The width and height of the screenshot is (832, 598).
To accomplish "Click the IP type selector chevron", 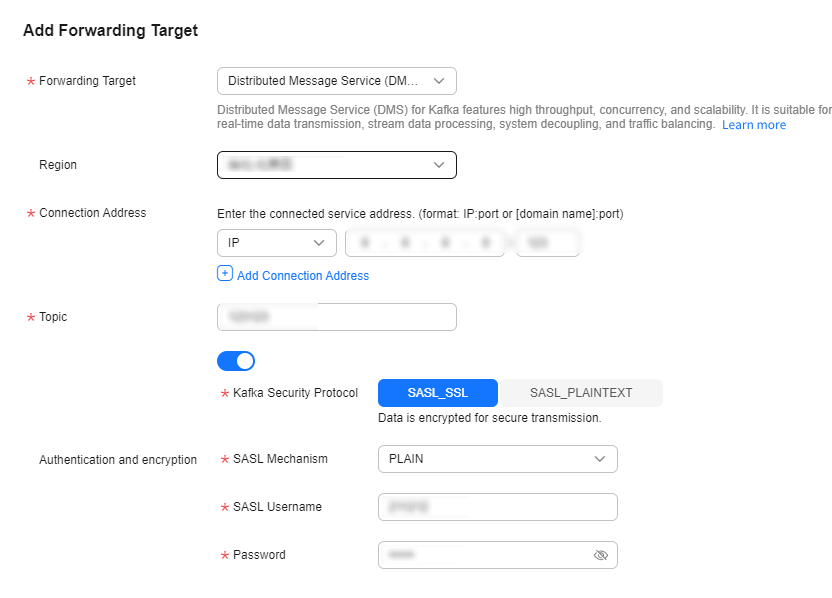I will (x=319, y=243).
